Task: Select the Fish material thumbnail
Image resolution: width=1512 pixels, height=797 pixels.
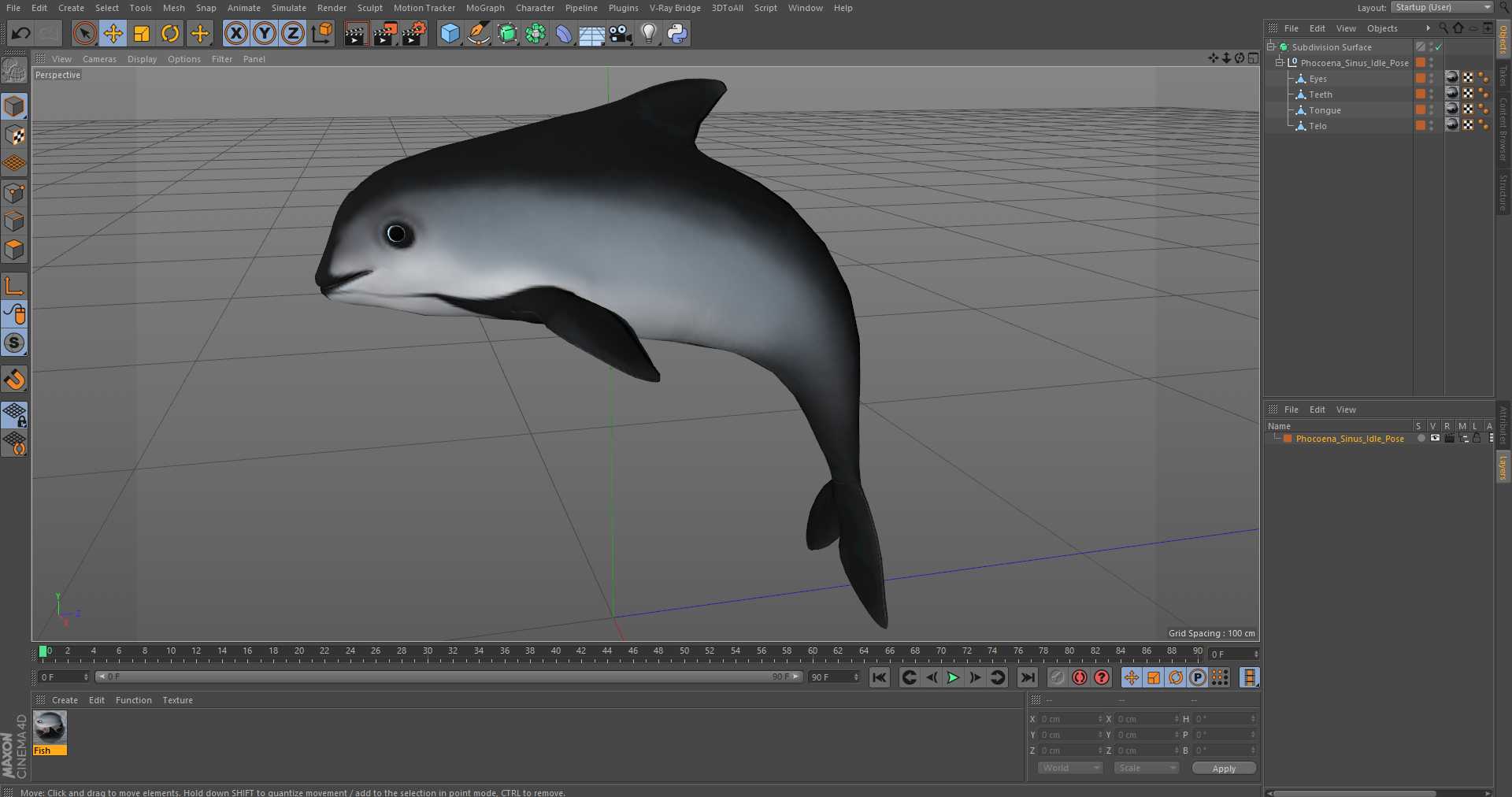Action: [x=50, y=728]
